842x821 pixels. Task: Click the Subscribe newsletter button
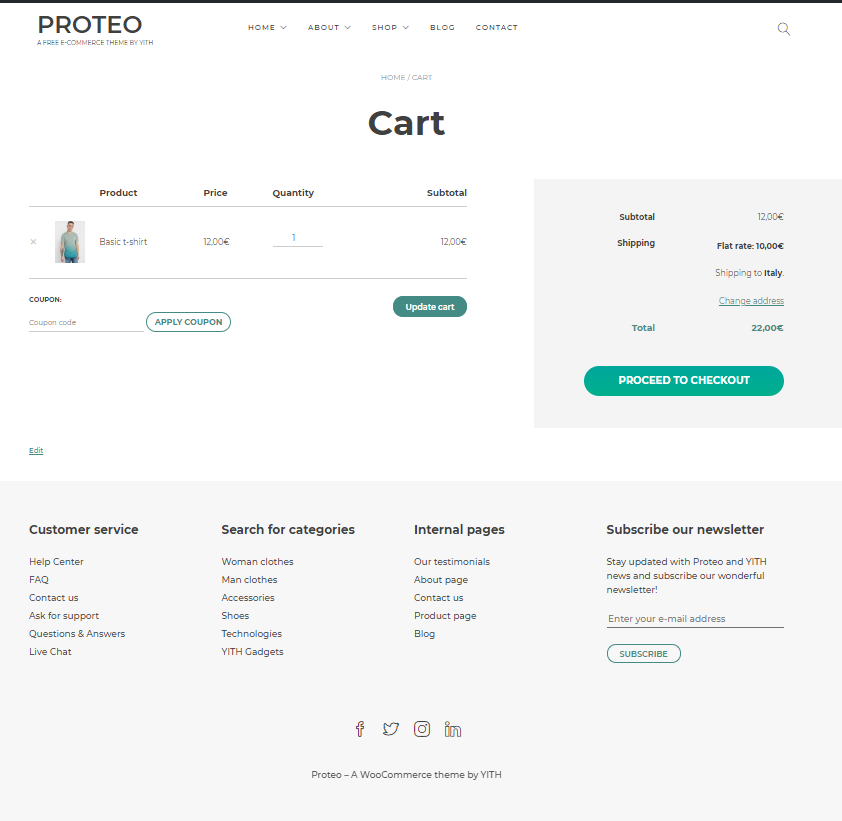point(643,653)
